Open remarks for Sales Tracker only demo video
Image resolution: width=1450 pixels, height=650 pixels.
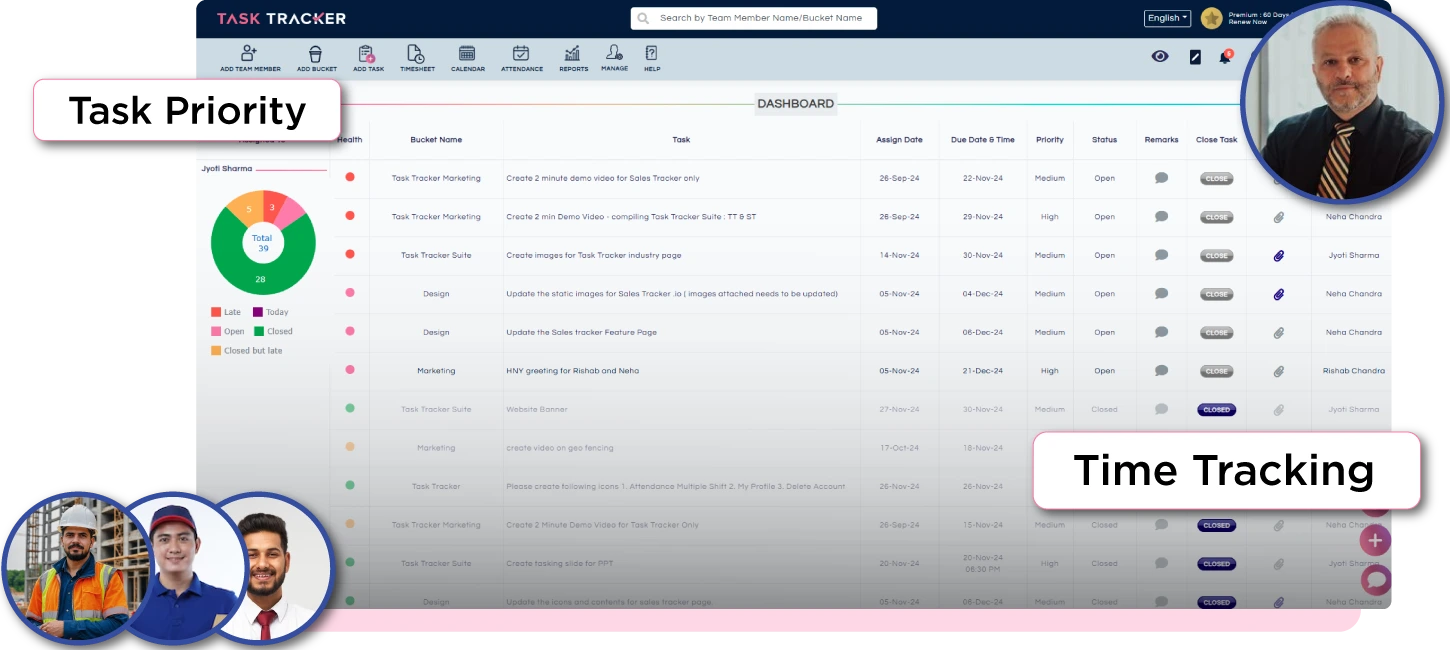[1161, 178]
